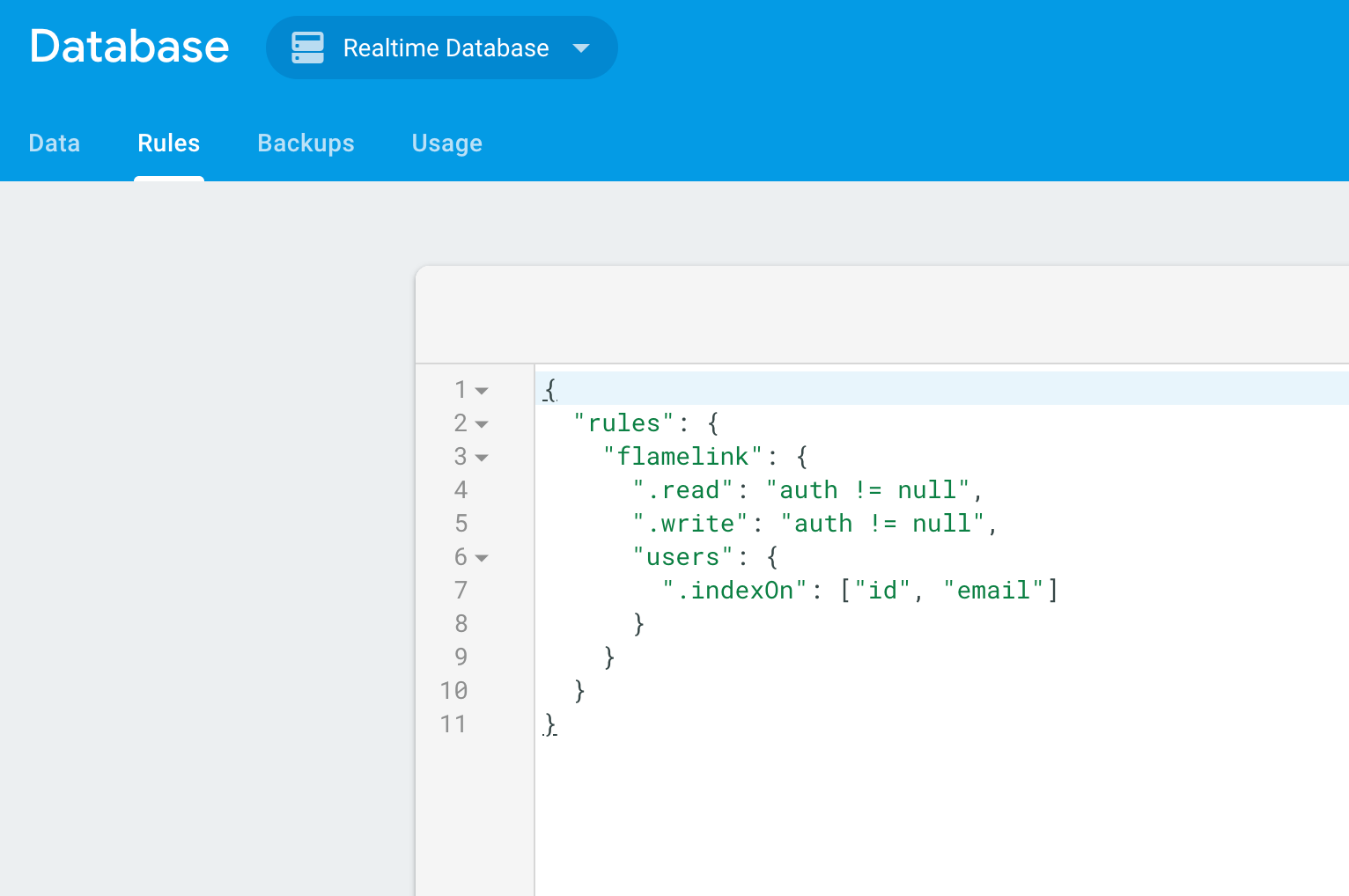The image size is (1349, 896).
Task: View the Usage tab
Action: 446,143
